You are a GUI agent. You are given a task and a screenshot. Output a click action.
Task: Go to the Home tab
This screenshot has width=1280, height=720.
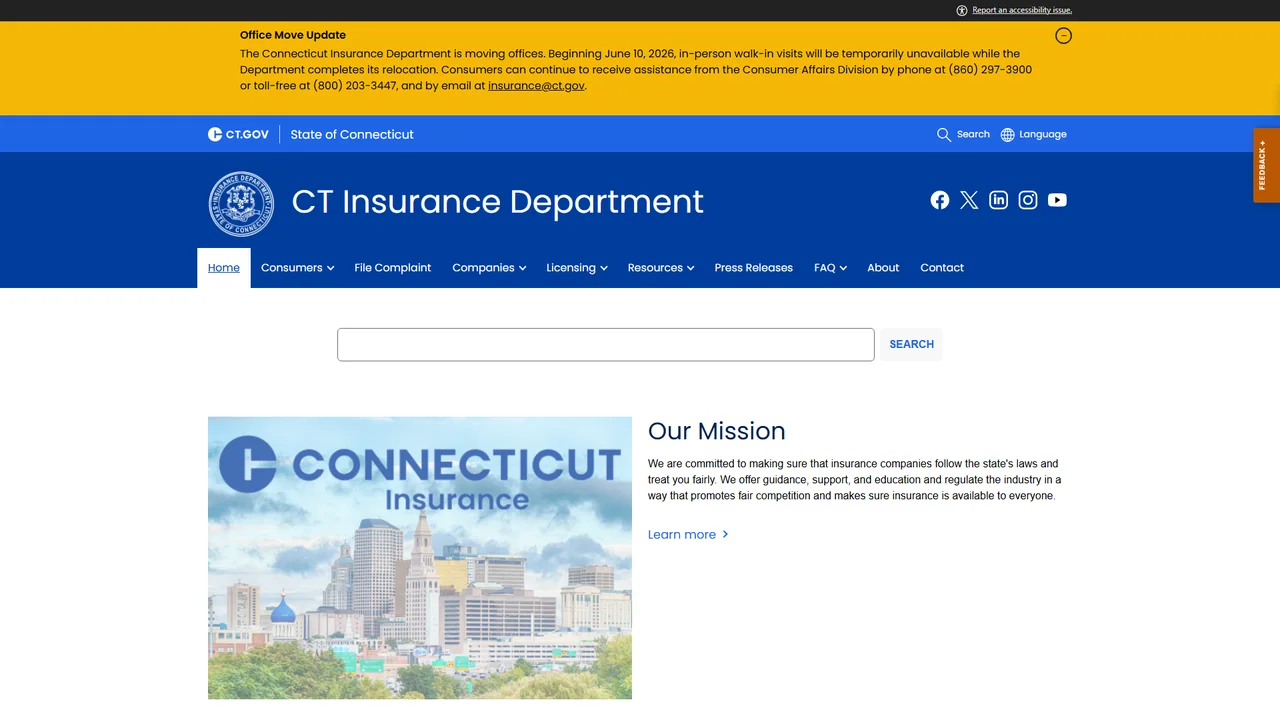coord(224,268)
